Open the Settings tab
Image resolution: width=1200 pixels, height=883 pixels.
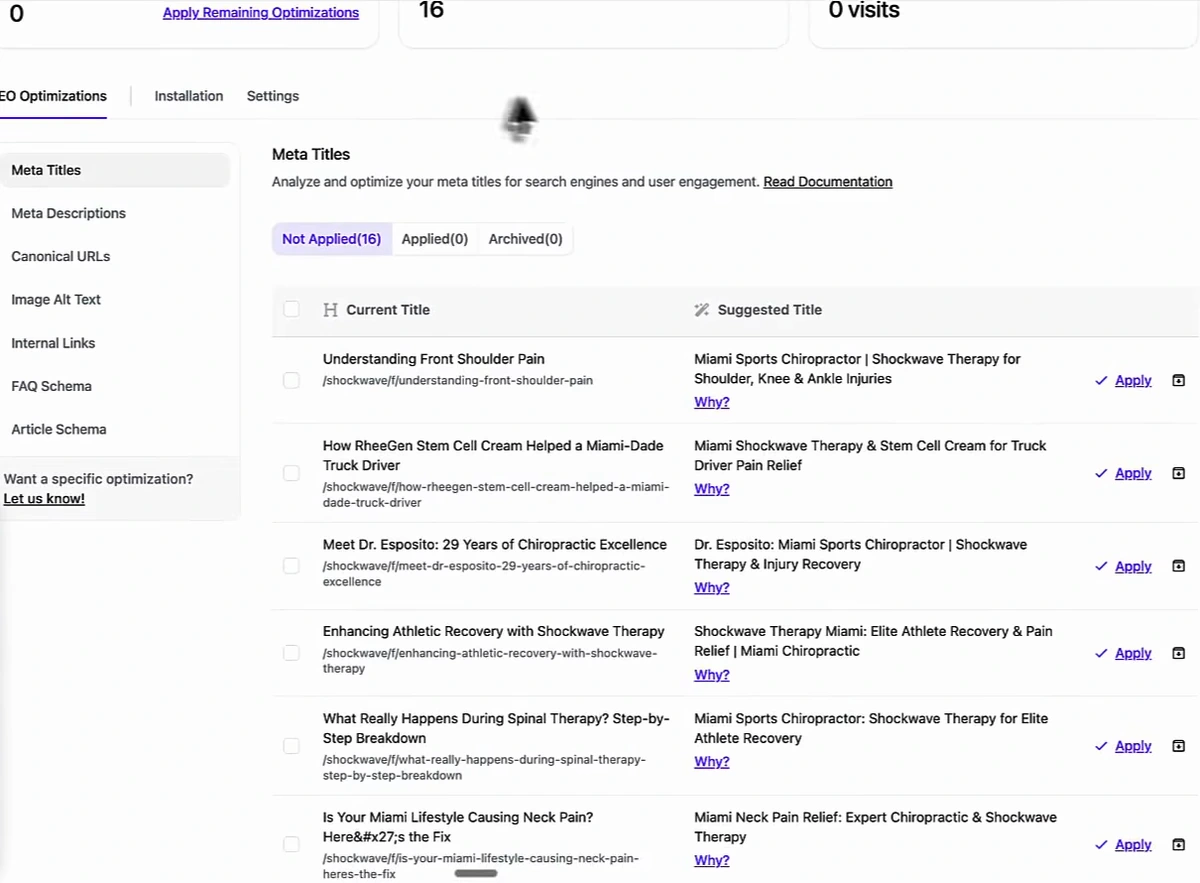tap(273, 96)
